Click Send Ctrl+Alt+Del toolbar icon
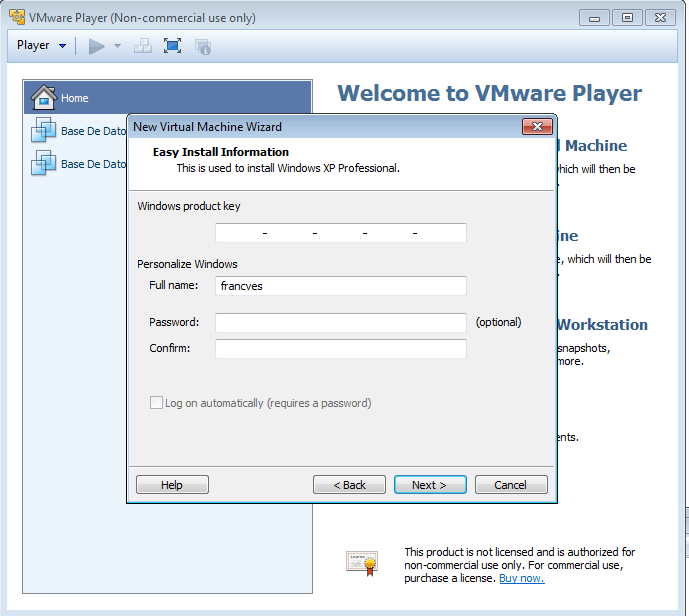The image size is (689, 616). [143, 46]
